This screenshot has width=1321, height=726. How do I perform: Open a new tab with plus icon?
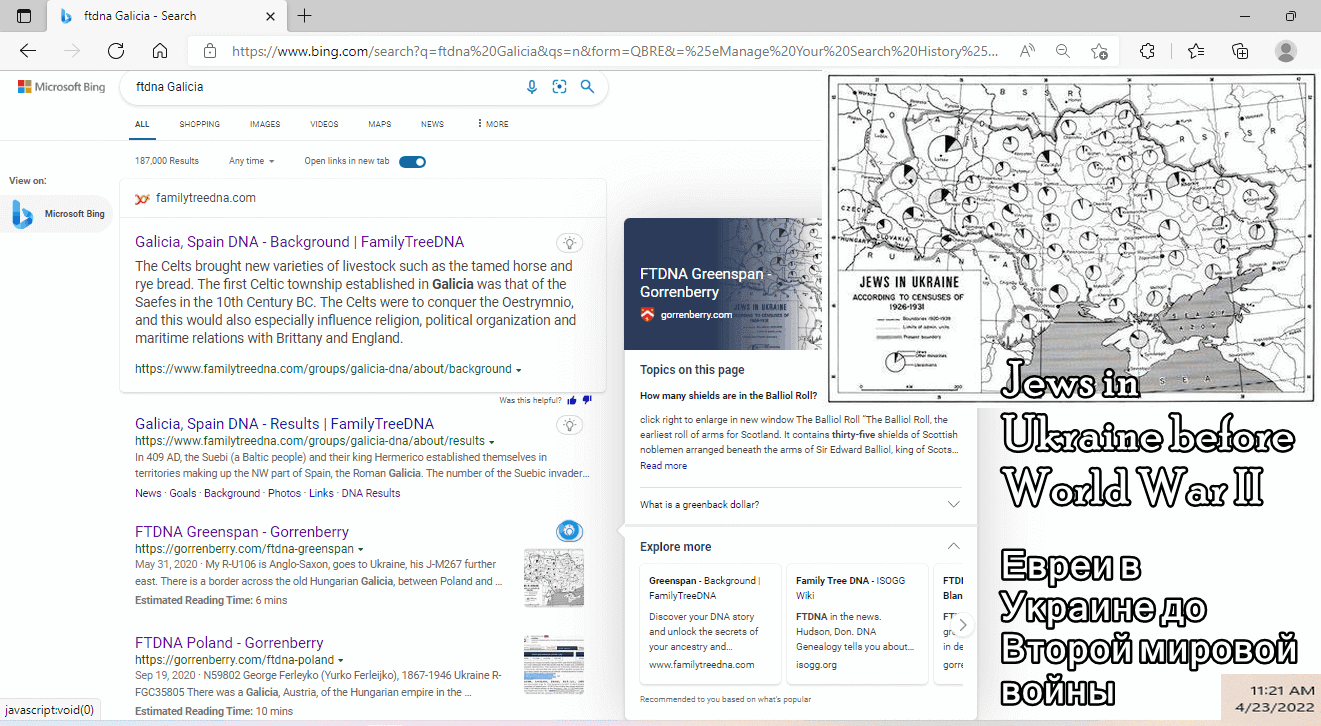coord(305,16)
